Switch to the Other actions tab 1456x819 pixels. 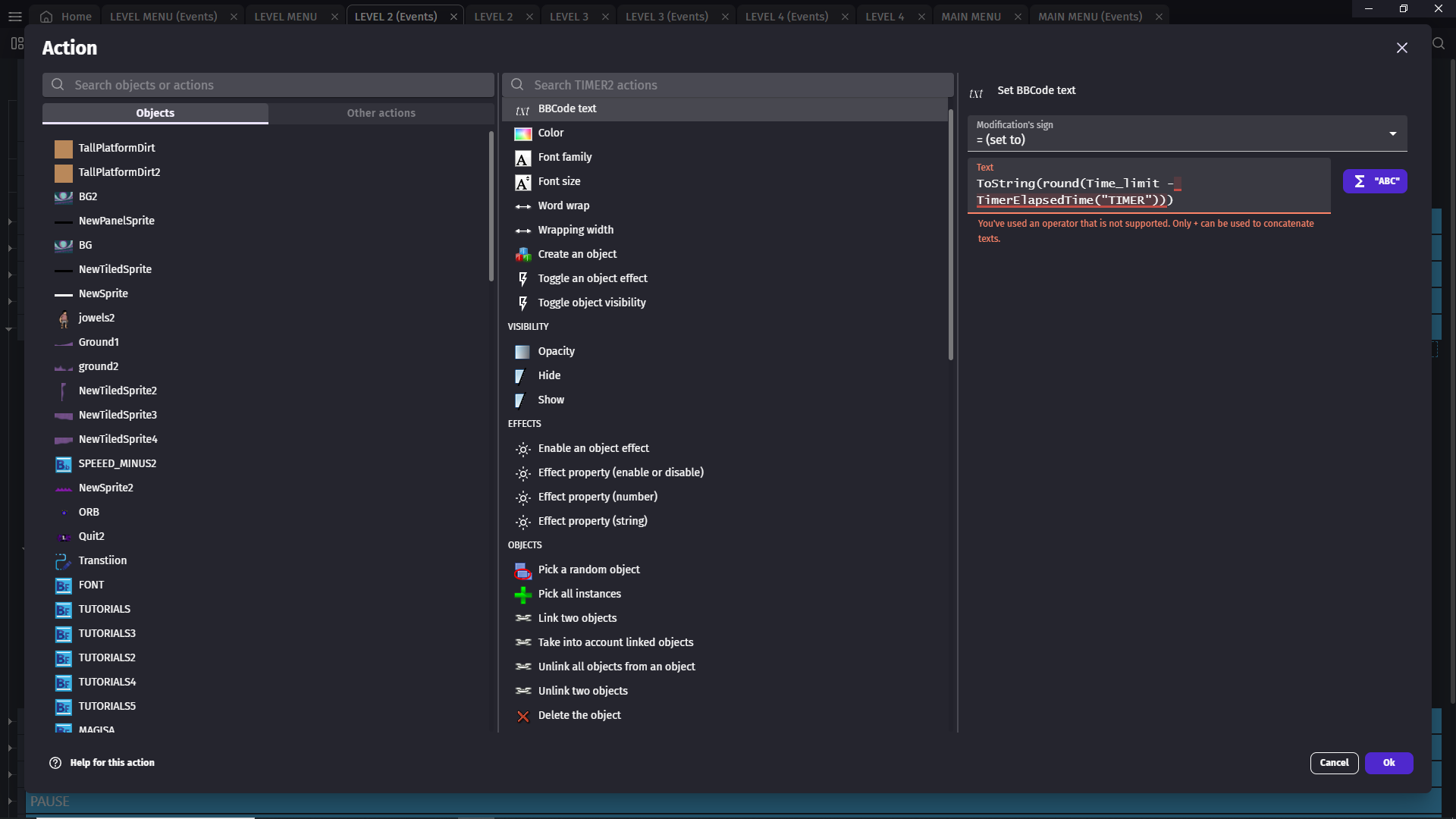pyautogui.click(x=381, y=113)
